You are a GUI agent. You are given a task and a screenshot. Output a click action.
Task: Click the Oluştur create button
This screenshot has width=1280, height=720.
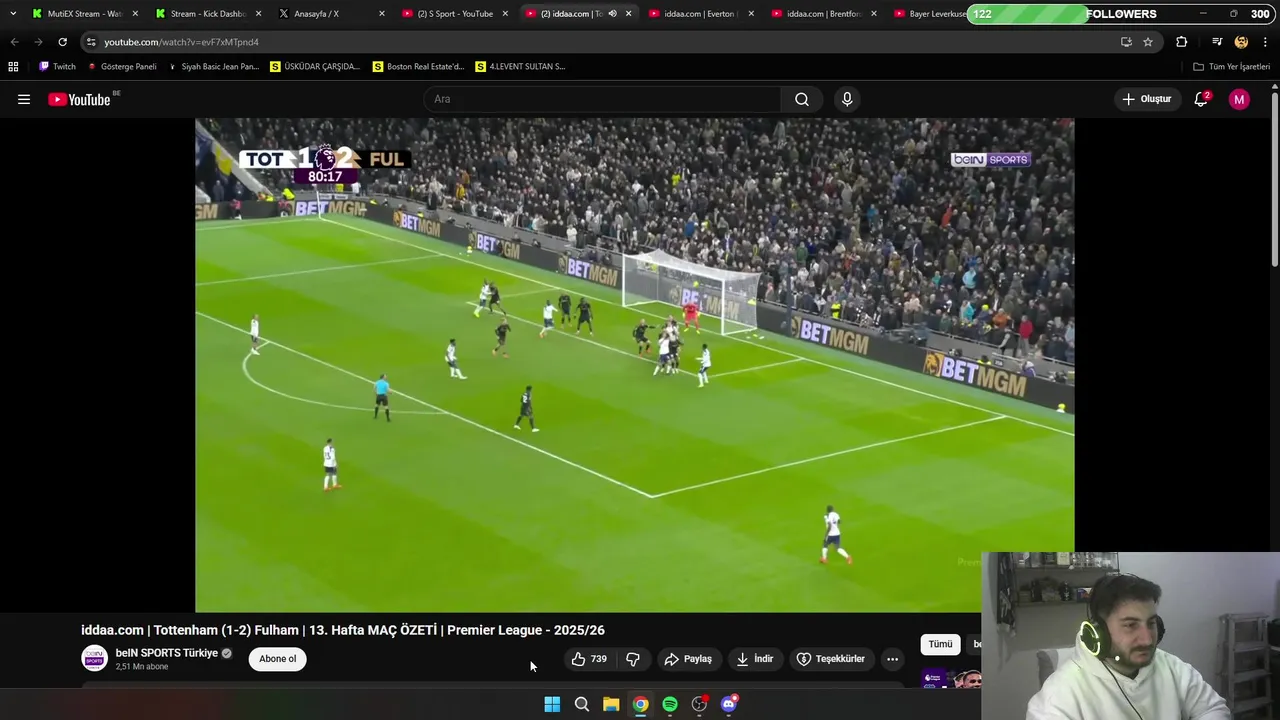(1146, 99)
